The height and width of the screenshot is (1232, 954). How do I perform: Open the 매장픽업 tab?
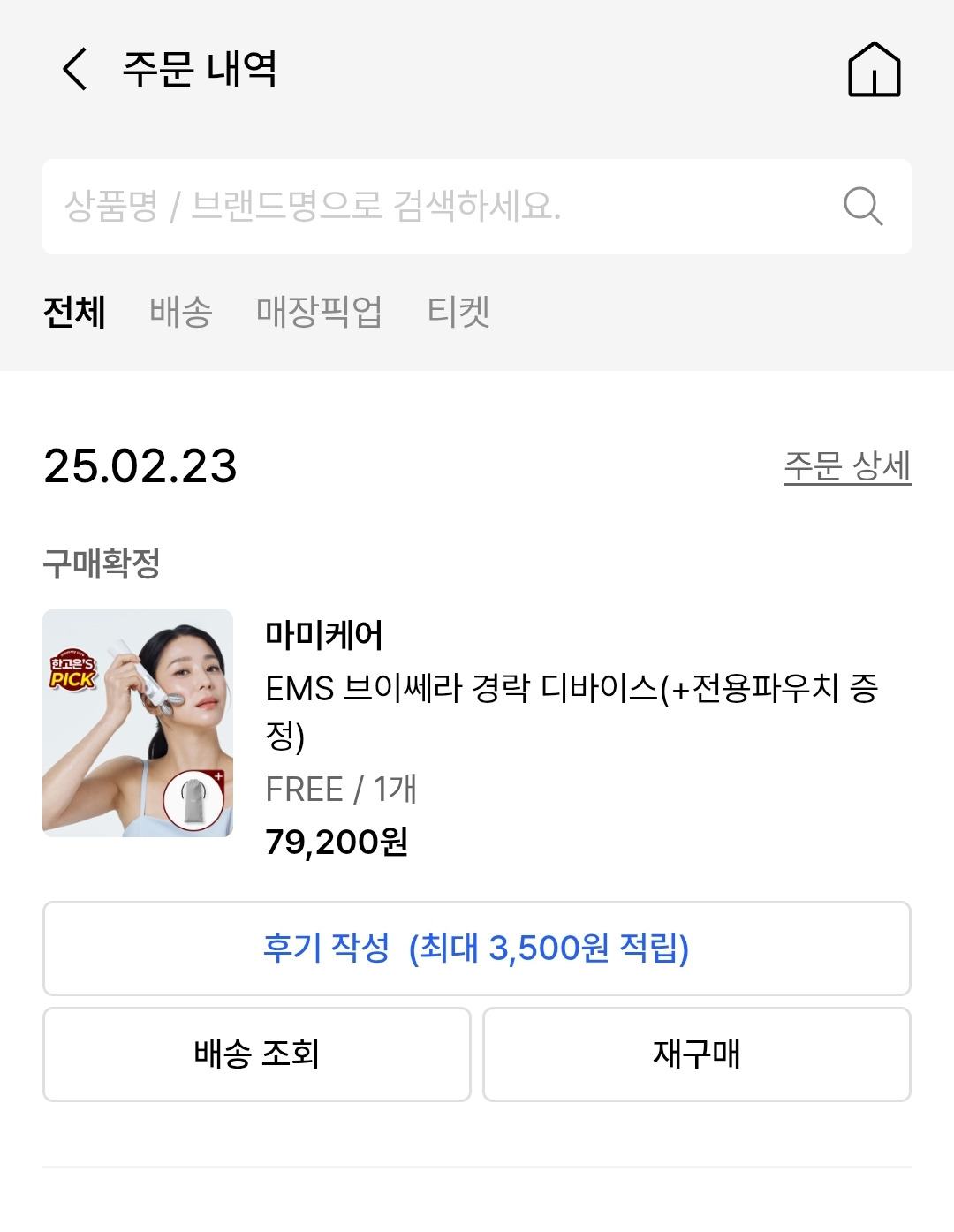(319, 312)
